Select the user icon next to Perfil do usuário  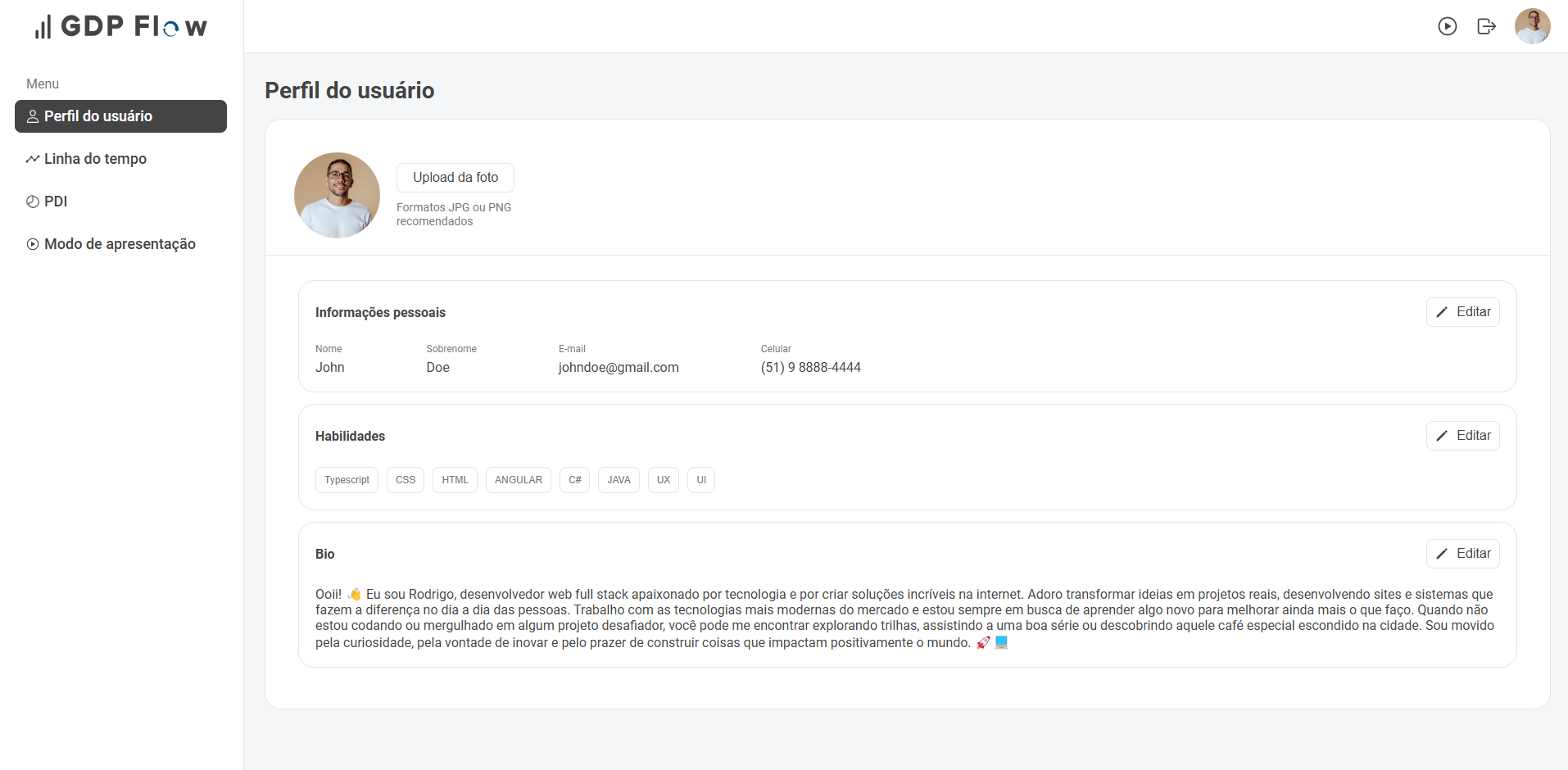(32, 115)
